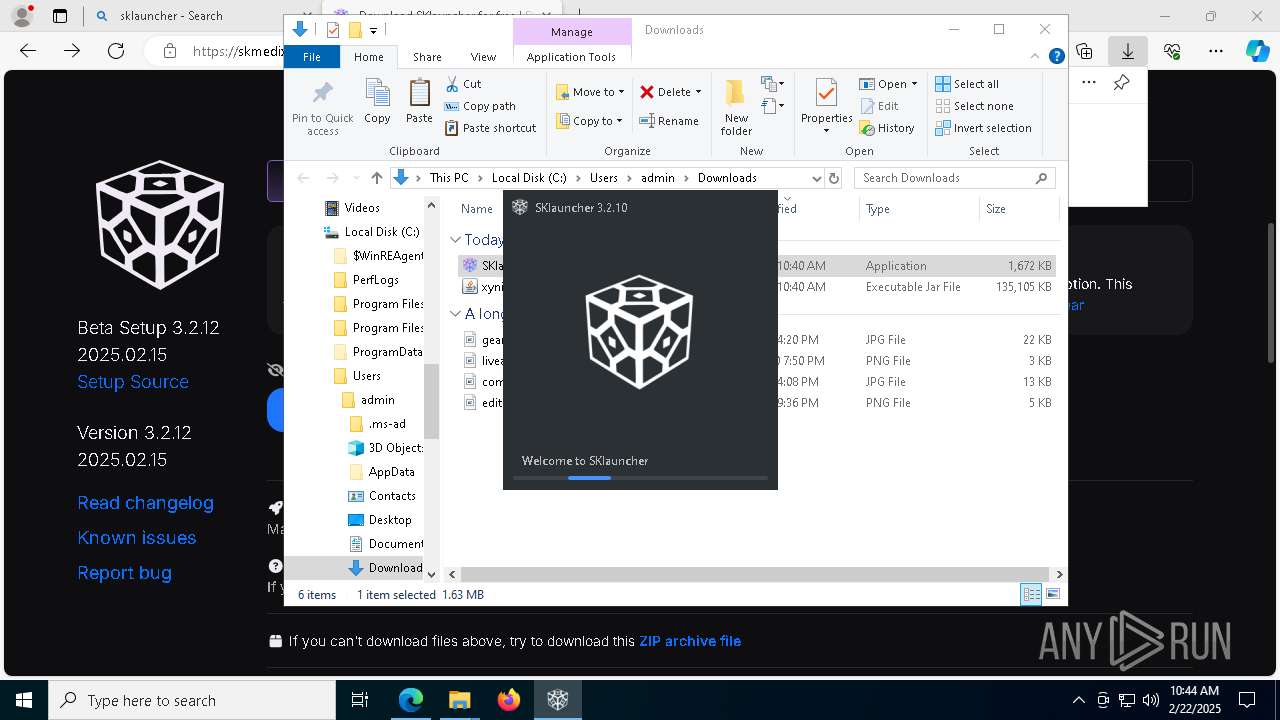
Task: Click Edit in the Open group
Action: click(879, 106)
